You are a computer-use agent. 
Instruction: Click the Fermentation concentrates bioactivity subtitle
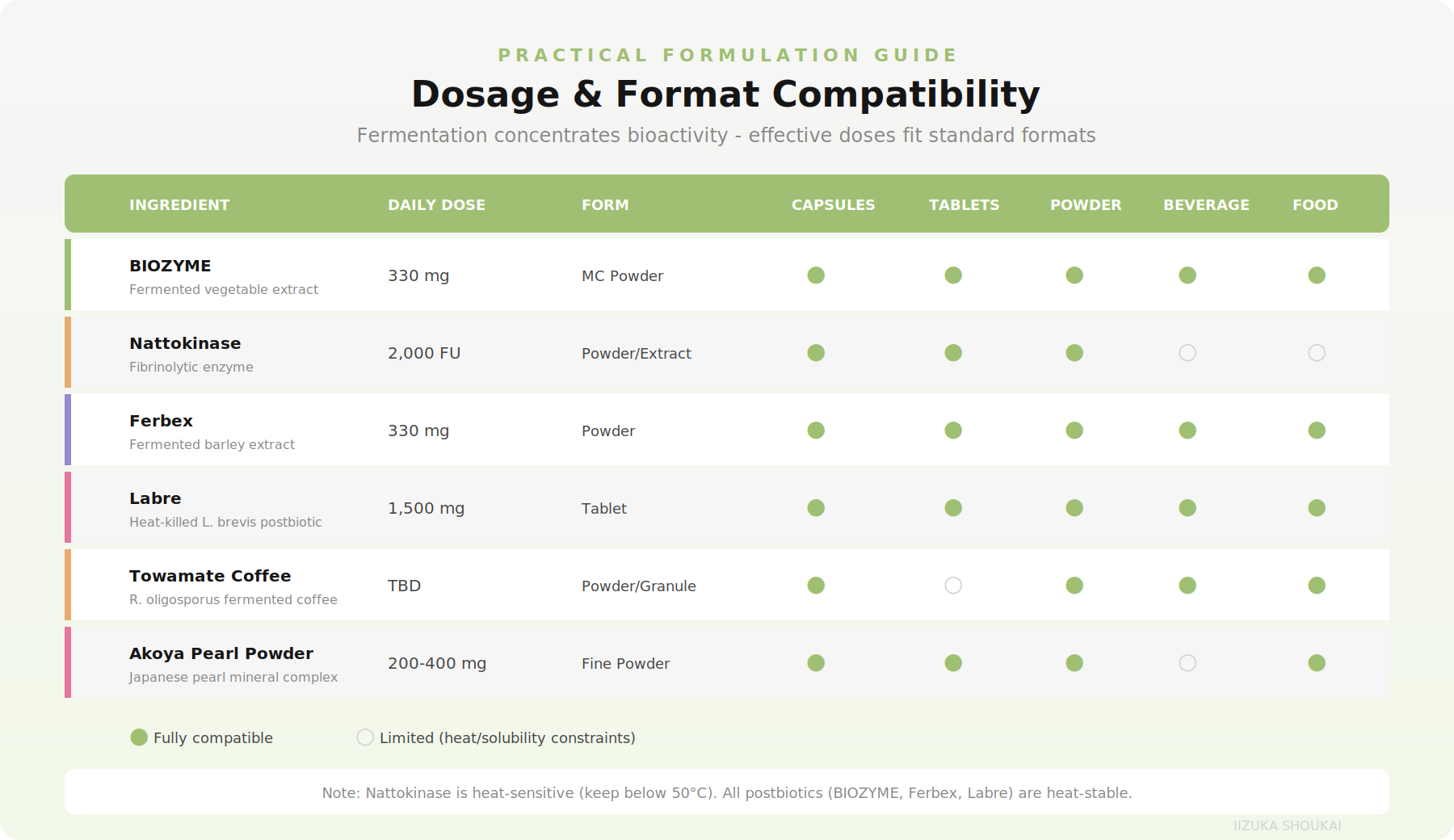point(726,135)
